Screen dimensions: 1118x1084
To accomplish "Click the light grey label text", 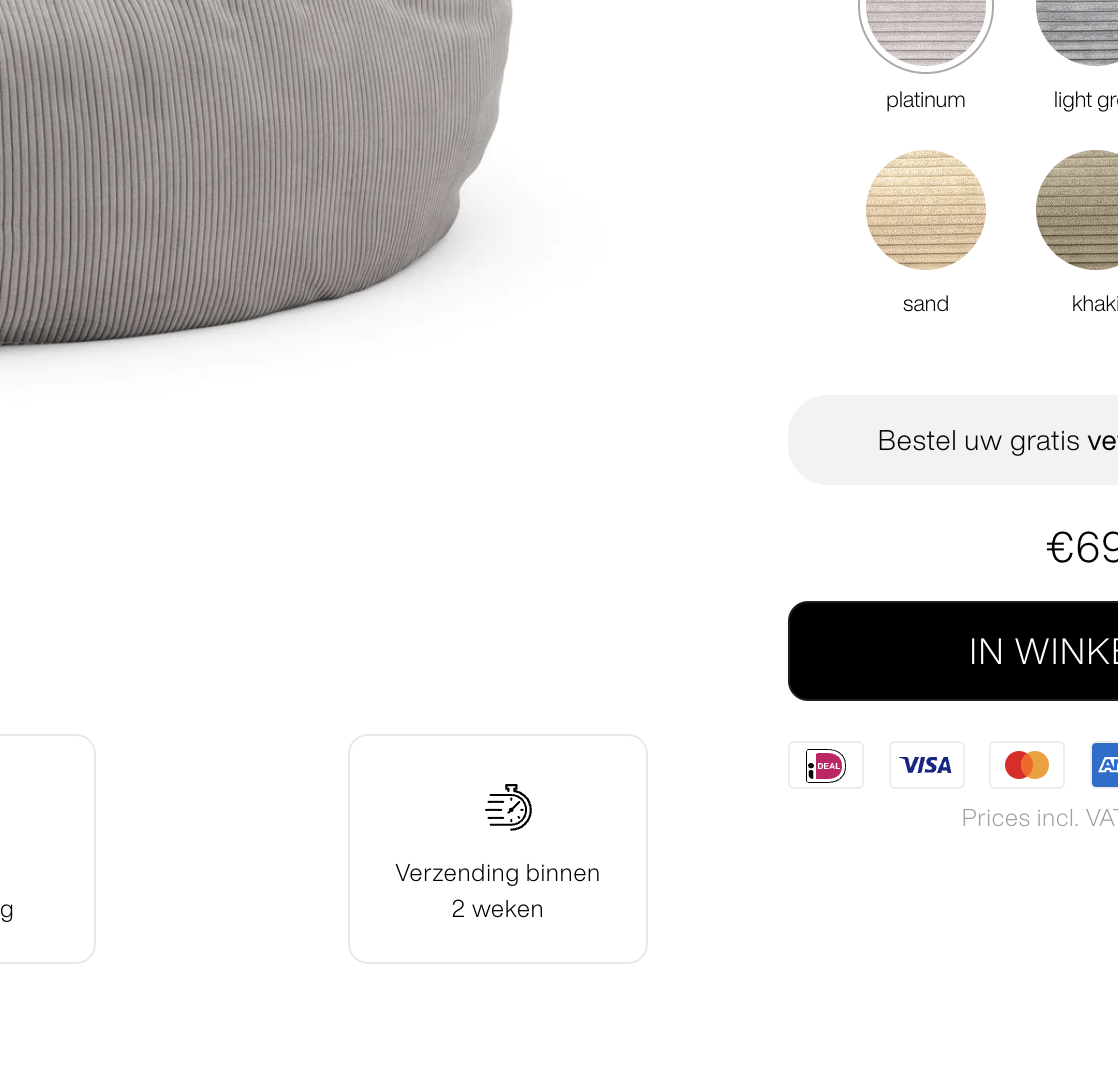I will (x=1085, y=101).
